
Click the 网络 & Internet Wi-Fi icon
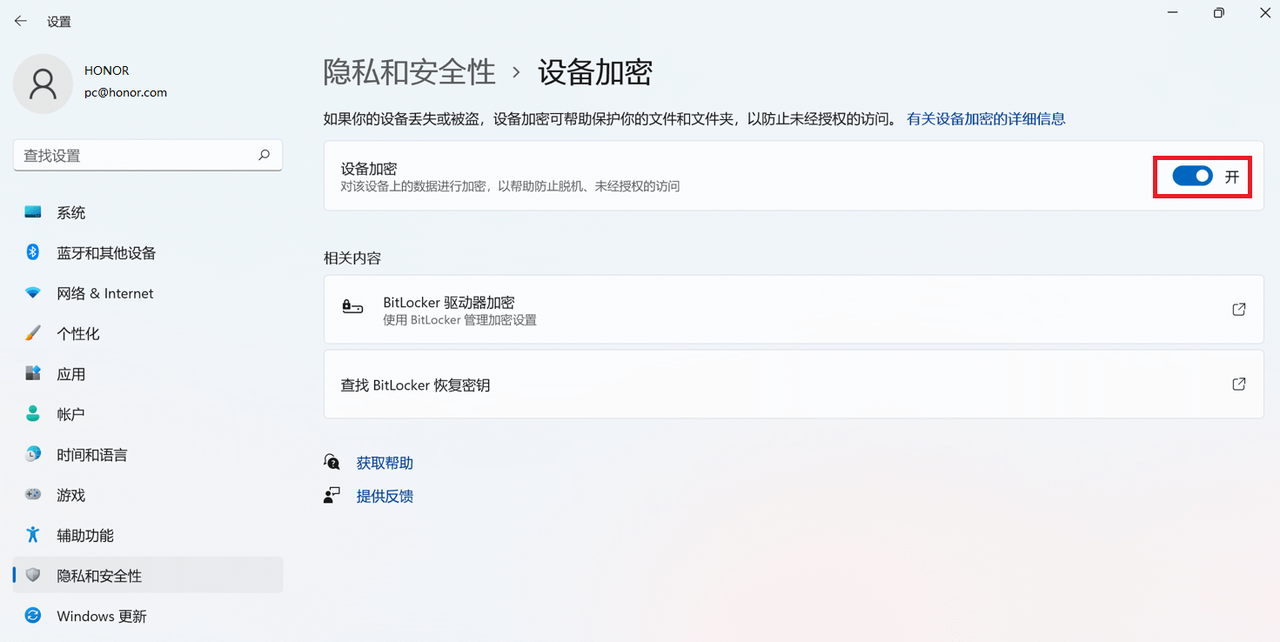click(33, 293)
